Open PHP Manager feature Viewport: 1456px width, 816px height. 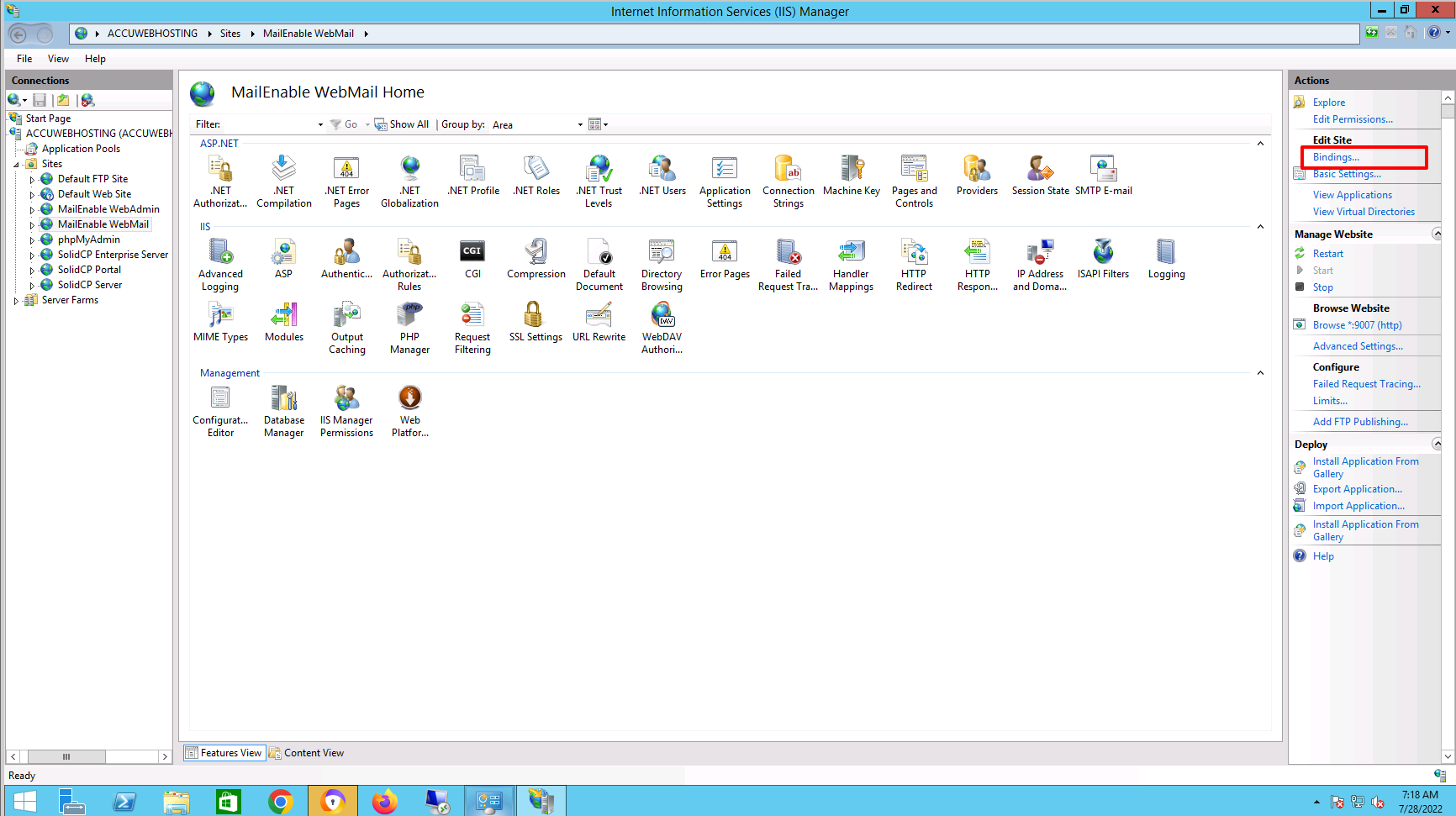click(409, 328)
